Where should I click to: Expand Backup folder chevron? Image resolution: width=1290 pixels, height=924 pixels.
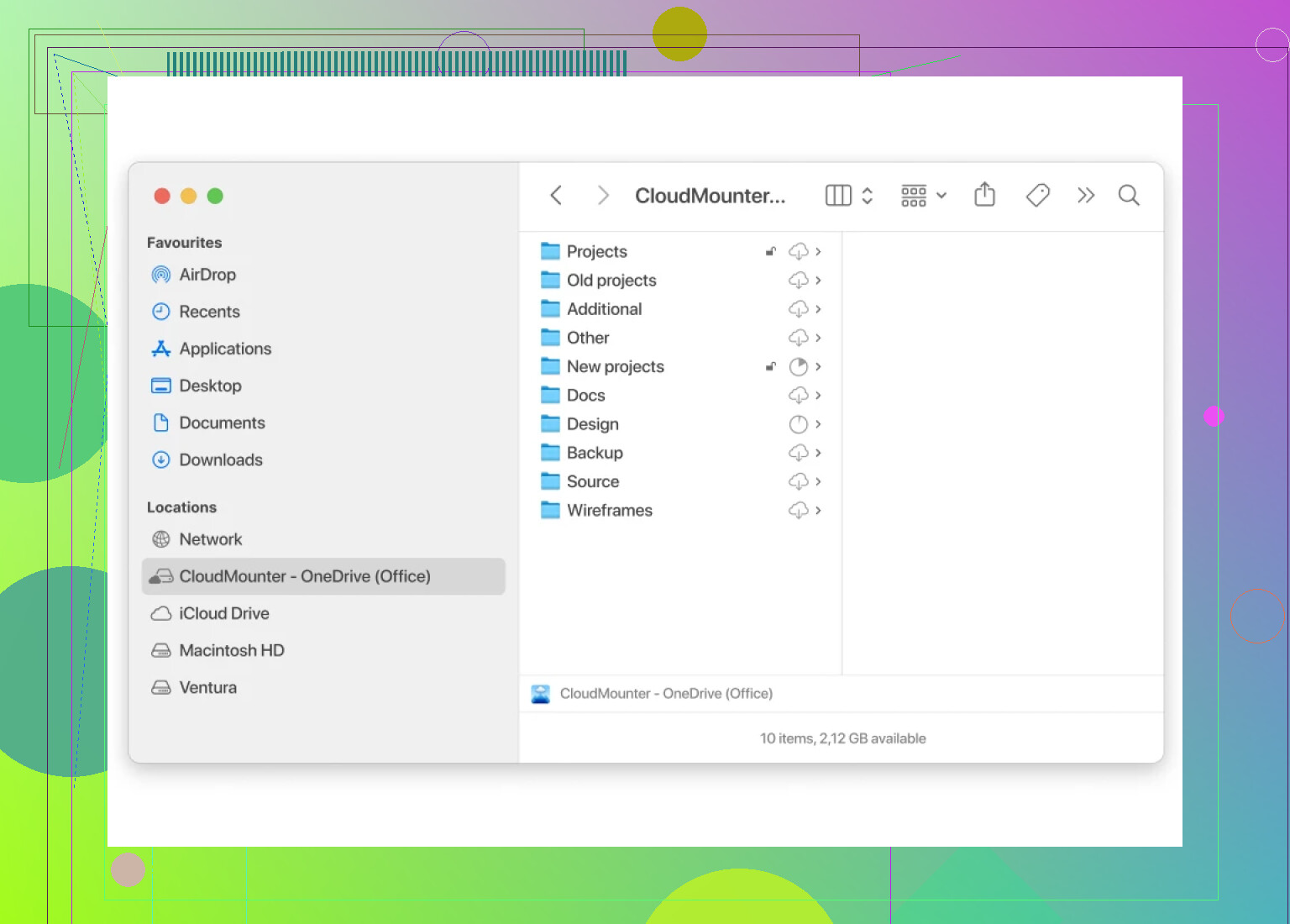(818, 453)
